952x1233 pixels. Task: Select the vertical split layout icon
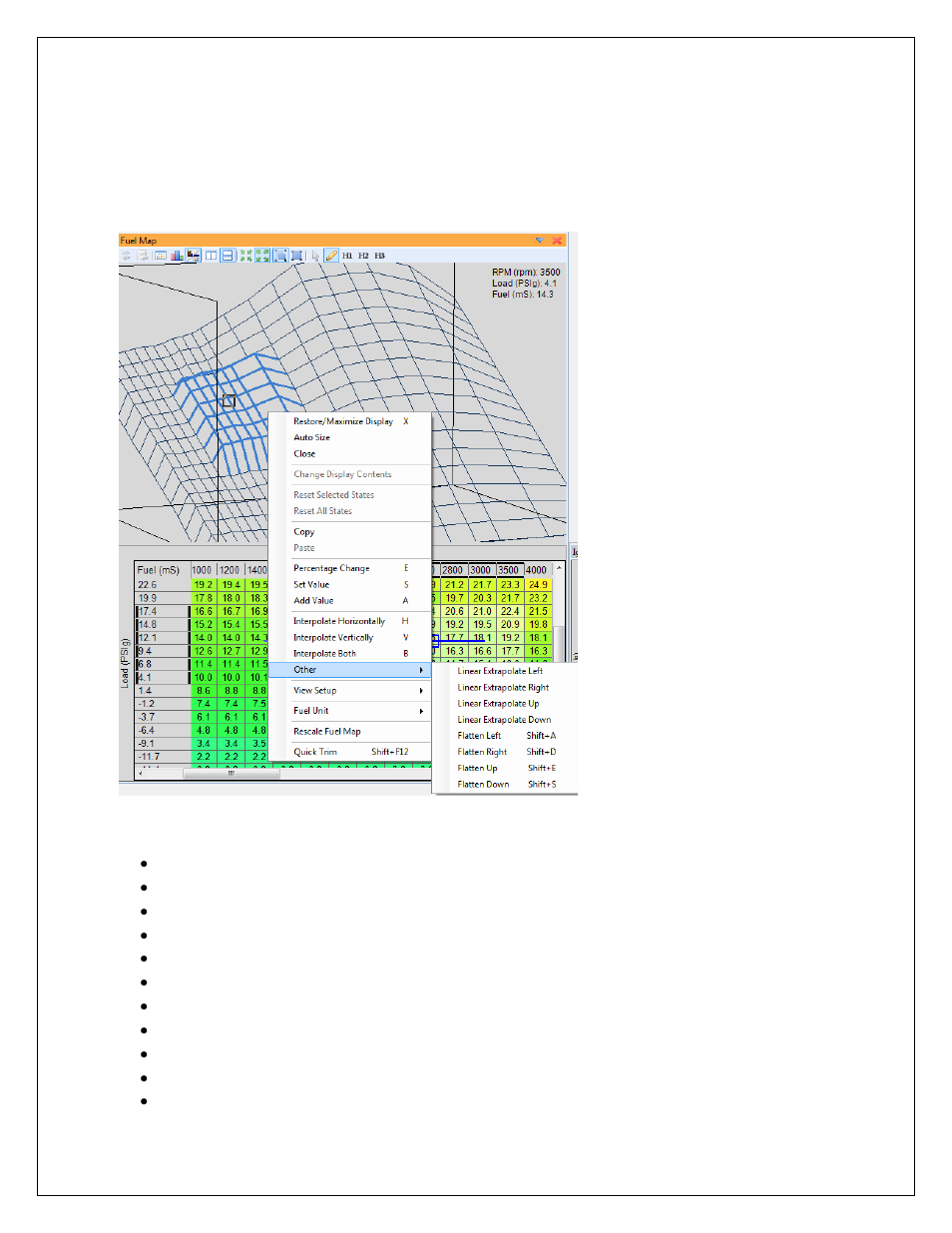point(212,256)
